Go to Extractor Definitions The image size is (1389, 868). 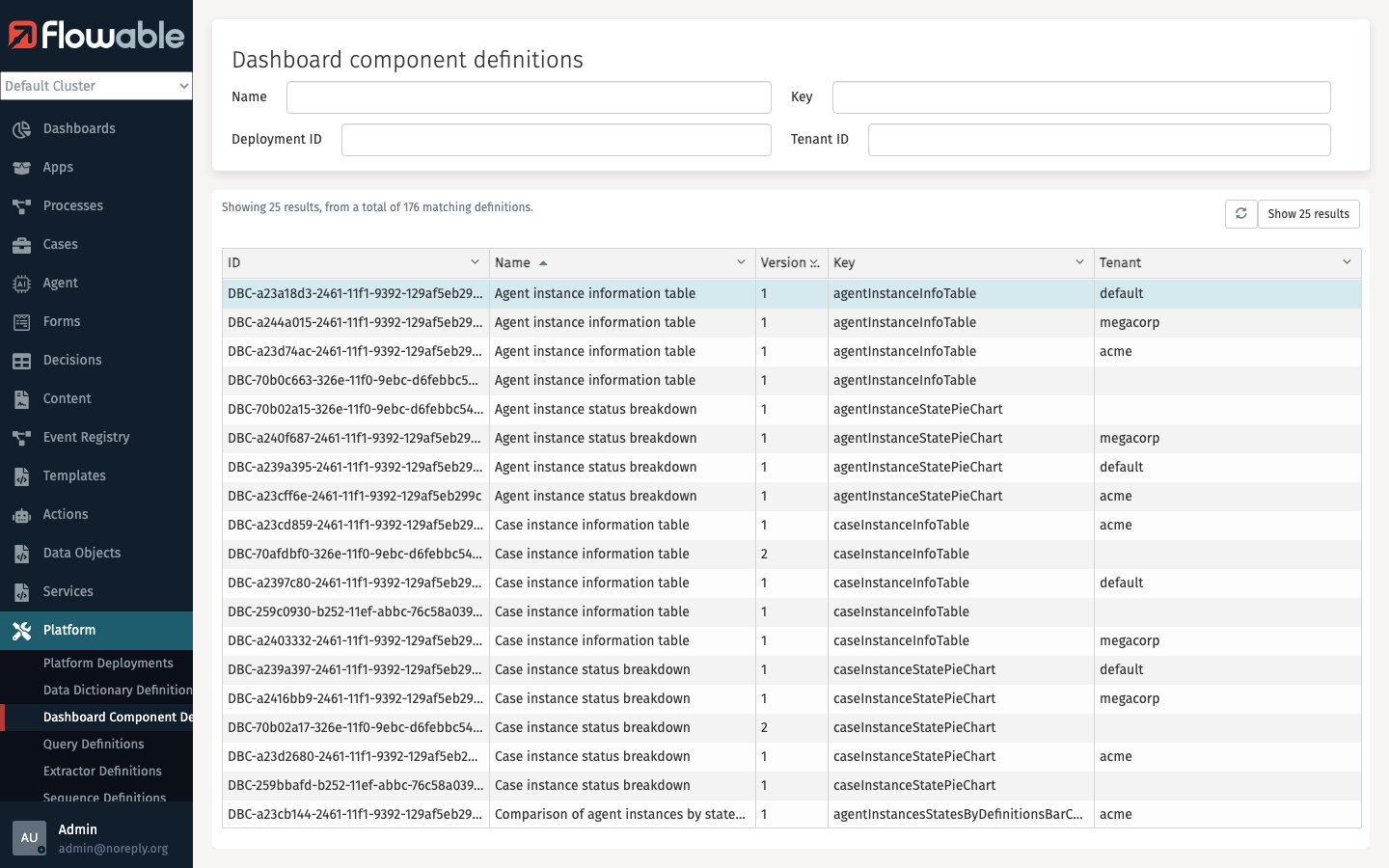tap(102, 771)
